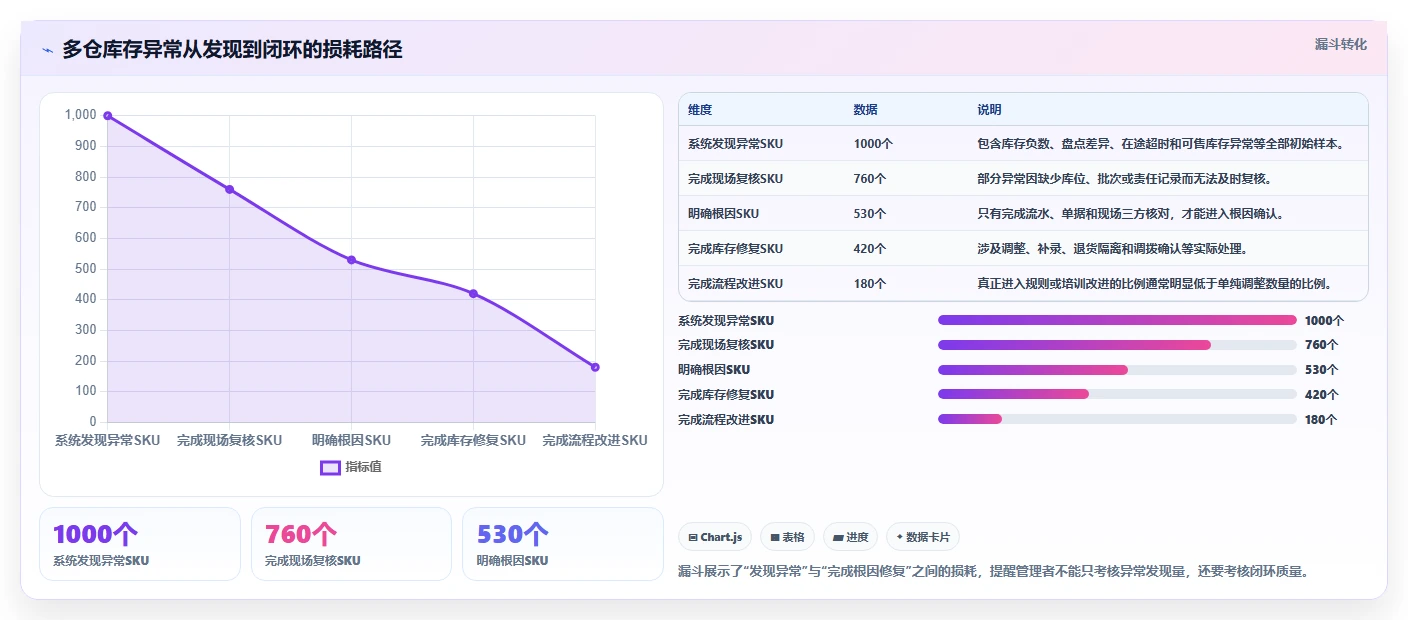Screen dimensions: 1408x620
Task: Click the 500 y-axis label
Action: (x=85, y=268)
